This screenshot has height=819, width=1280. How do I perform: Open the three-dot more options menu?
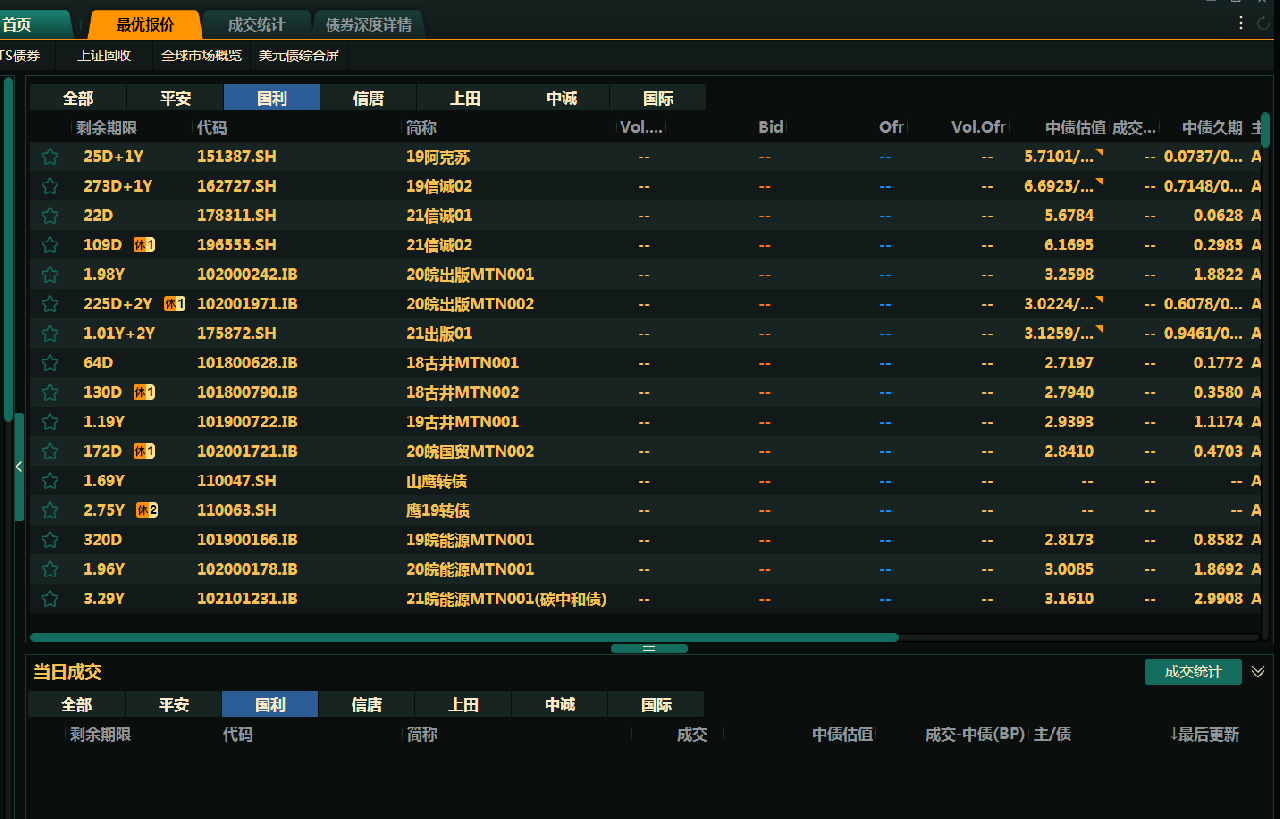point(1241,24)
